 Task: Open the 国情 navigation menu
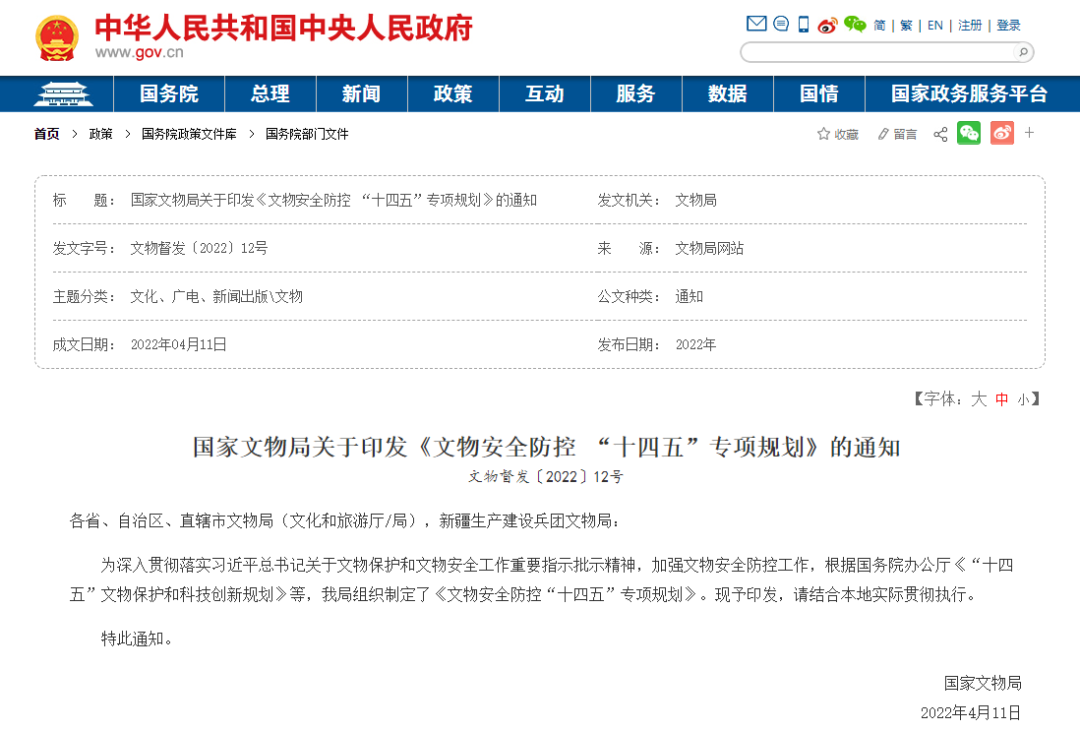point(819,94)
